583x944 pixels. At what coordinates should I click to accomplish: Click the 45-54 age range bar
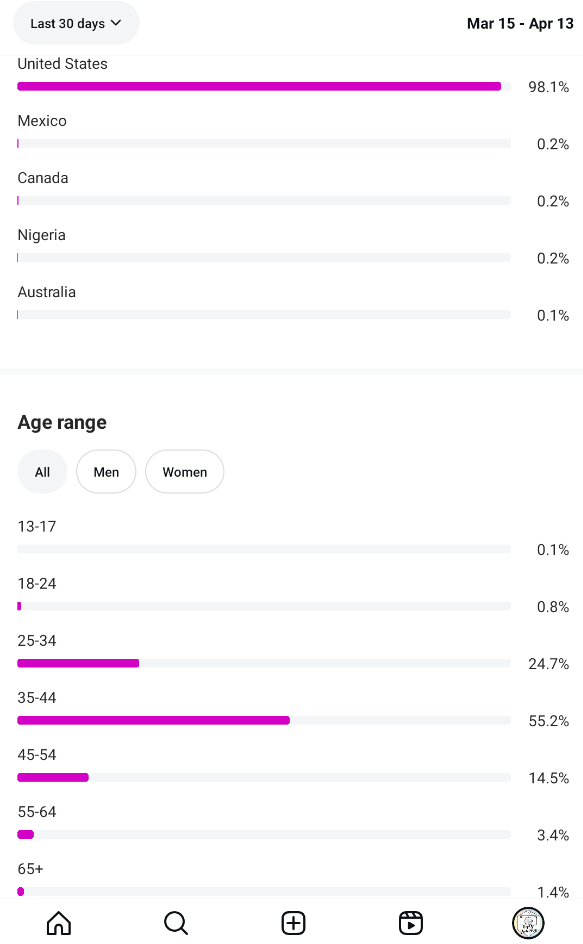tap(264, 777)
